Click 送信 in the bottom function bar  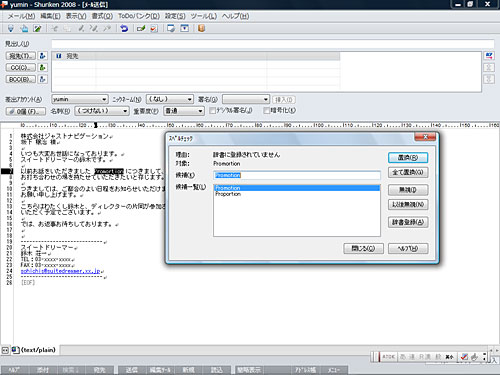pos(131,370)
